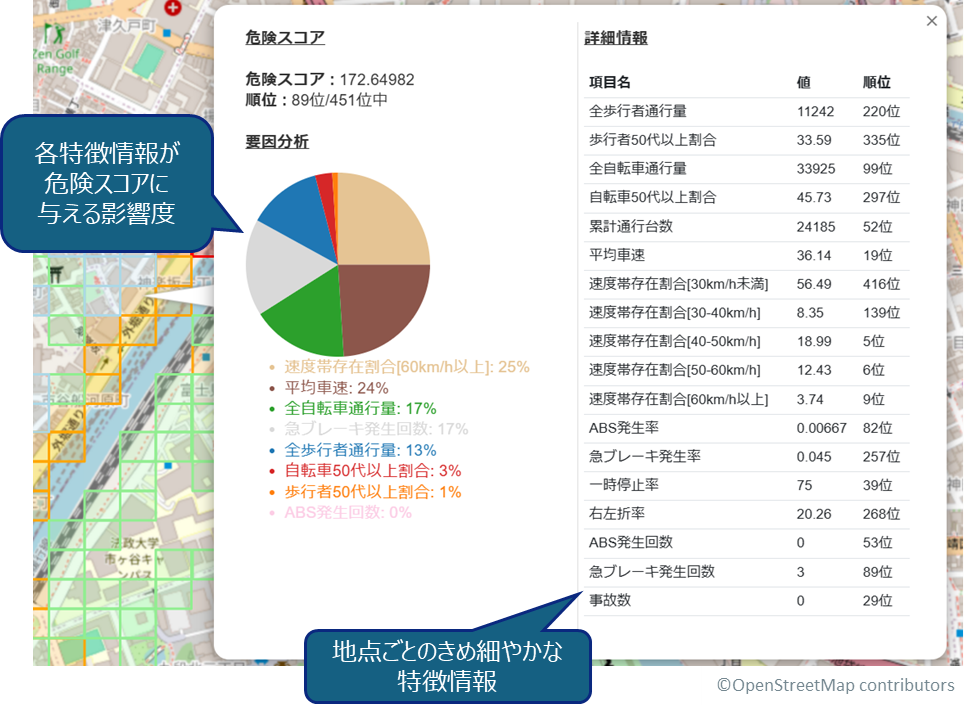
Task: Click the value 36.14 in the table
Action: (x=814, y=255)
